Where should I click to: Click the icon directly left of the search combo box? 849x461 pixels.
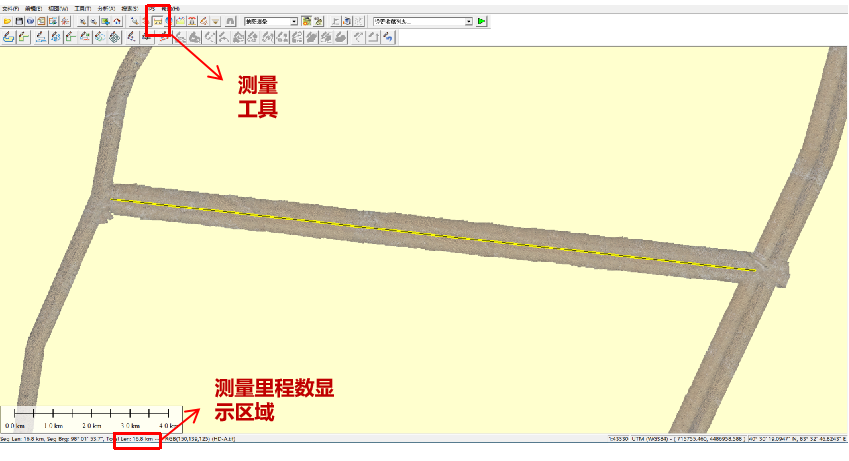359,21
